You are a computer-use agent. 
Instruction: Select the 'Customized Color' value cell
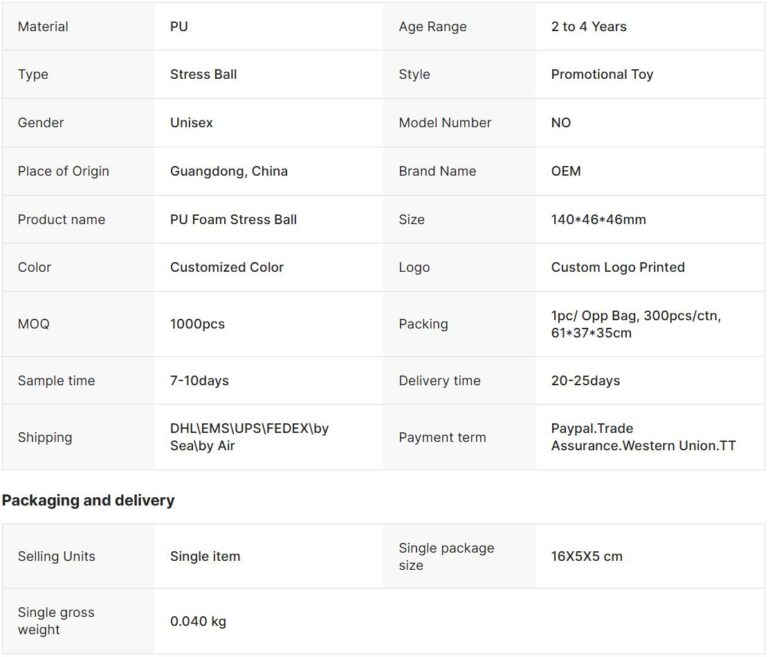coord(227,267)
